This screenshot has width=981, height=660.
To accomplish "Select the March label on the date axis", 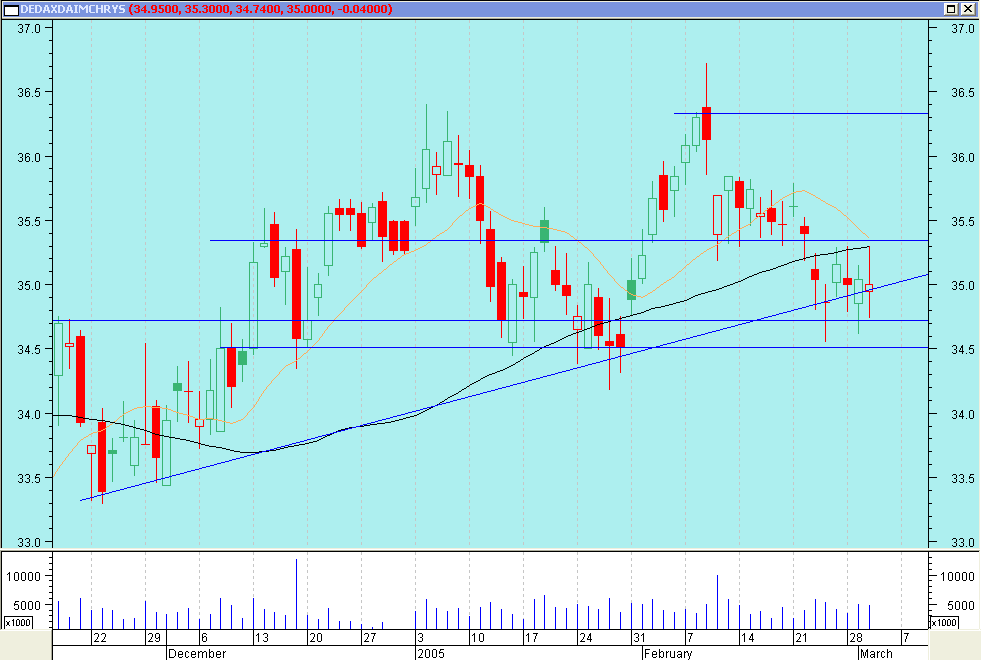I will pos(876,653).
